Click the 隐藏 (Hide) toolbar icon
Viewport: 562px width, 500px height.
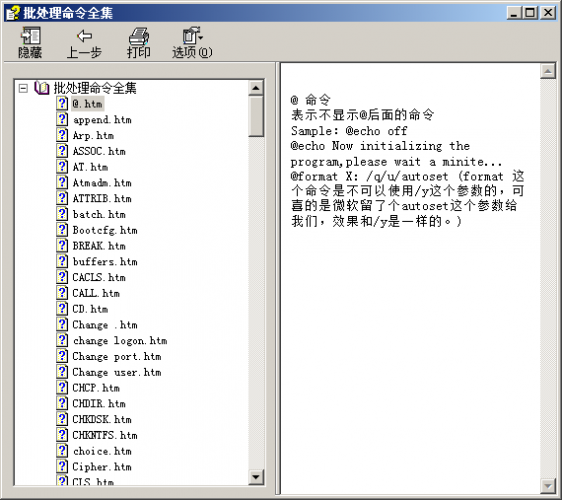pos(30,35)
